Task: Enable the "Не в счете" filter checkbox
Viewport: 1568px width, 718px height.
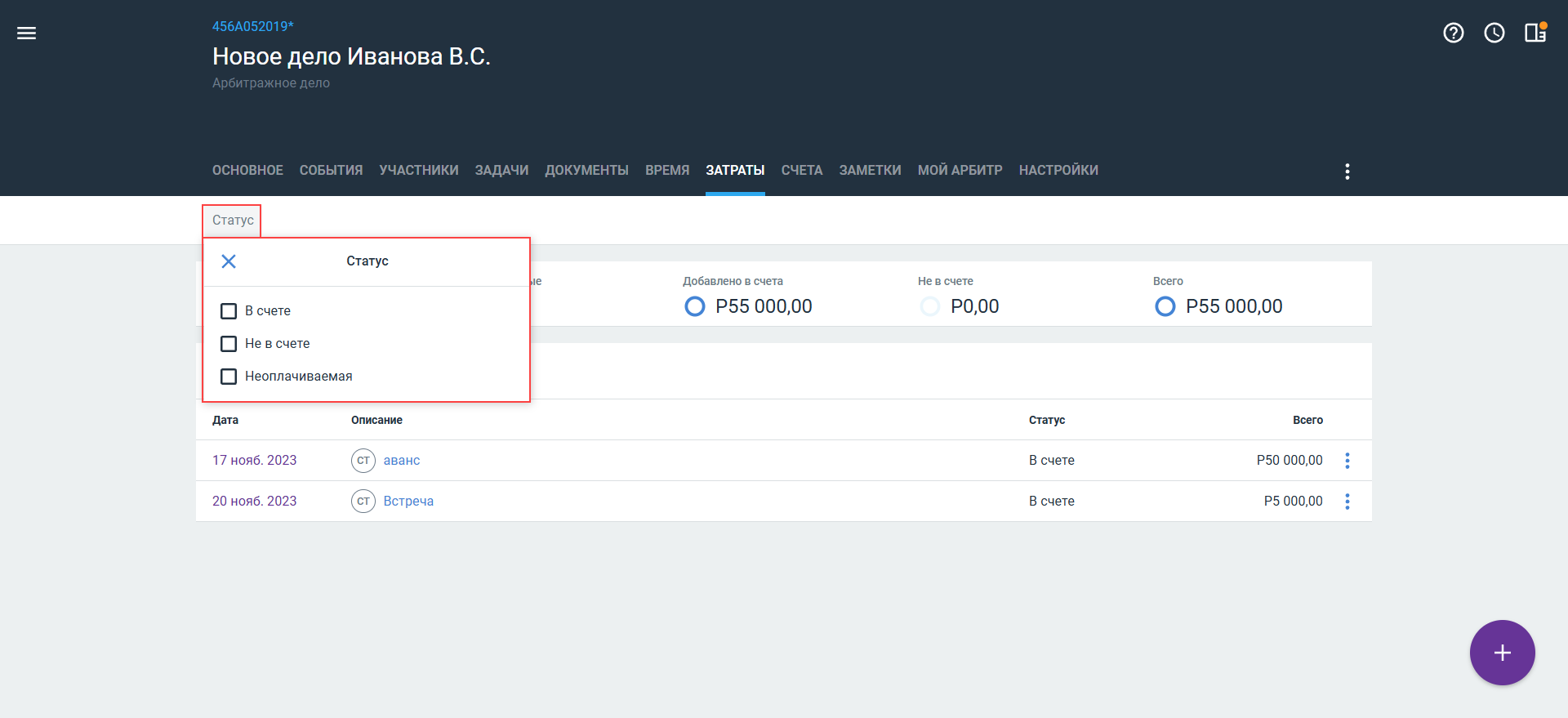Action: (x=229, y=344)
